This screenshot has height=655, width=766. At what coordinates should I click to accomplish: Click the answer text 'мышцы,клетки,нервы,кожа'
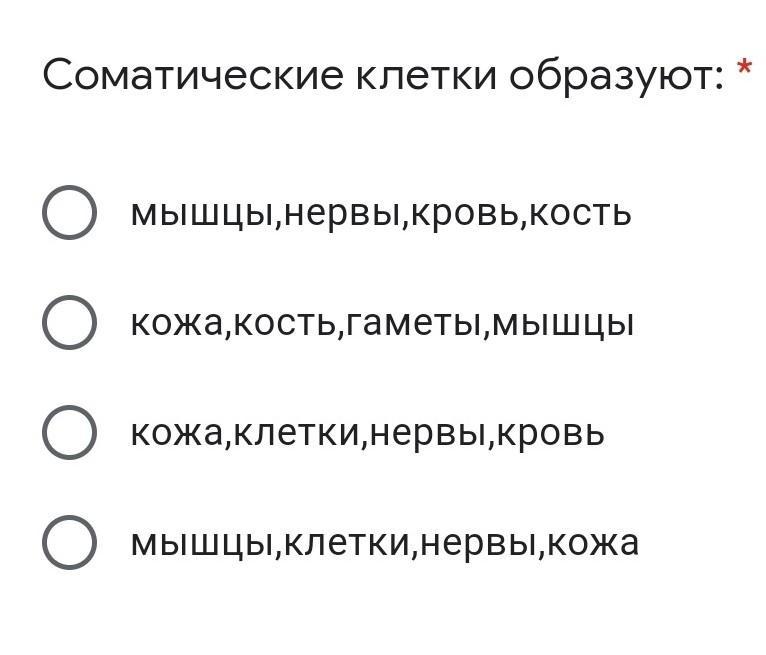pos(384,543)
